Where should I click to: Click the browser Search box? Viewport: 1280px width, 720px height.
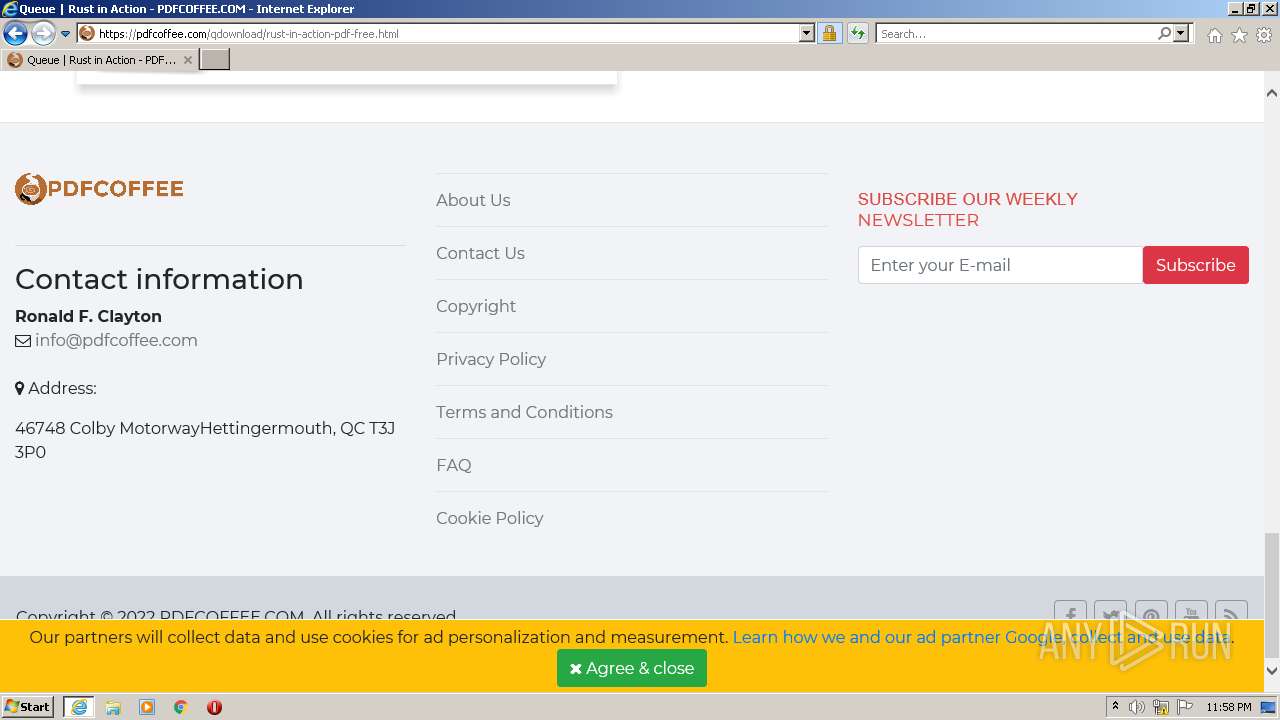coord(1017,33)
